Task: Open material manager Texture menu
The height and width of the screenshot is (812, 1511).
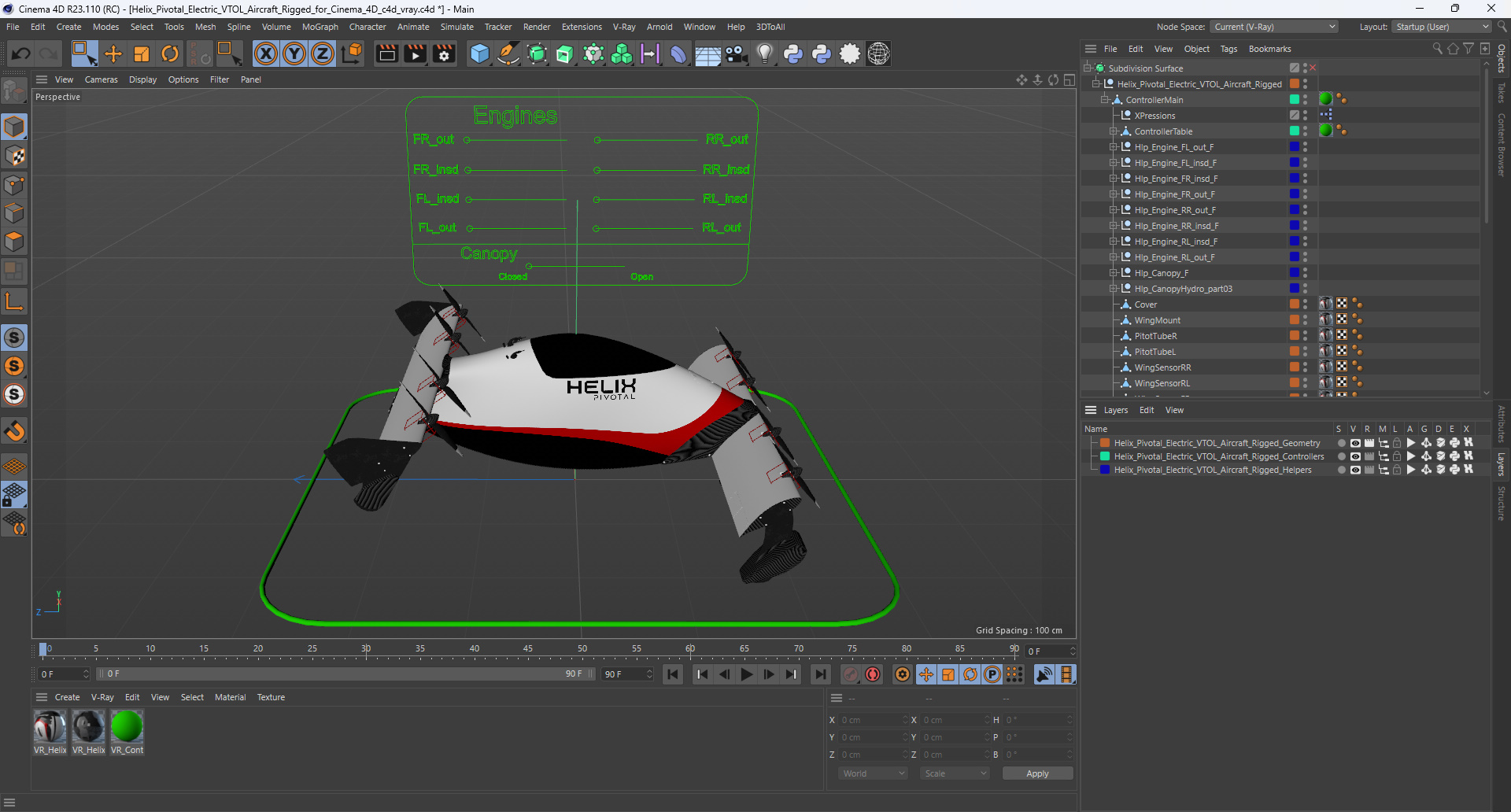Action: pos(271,697)
